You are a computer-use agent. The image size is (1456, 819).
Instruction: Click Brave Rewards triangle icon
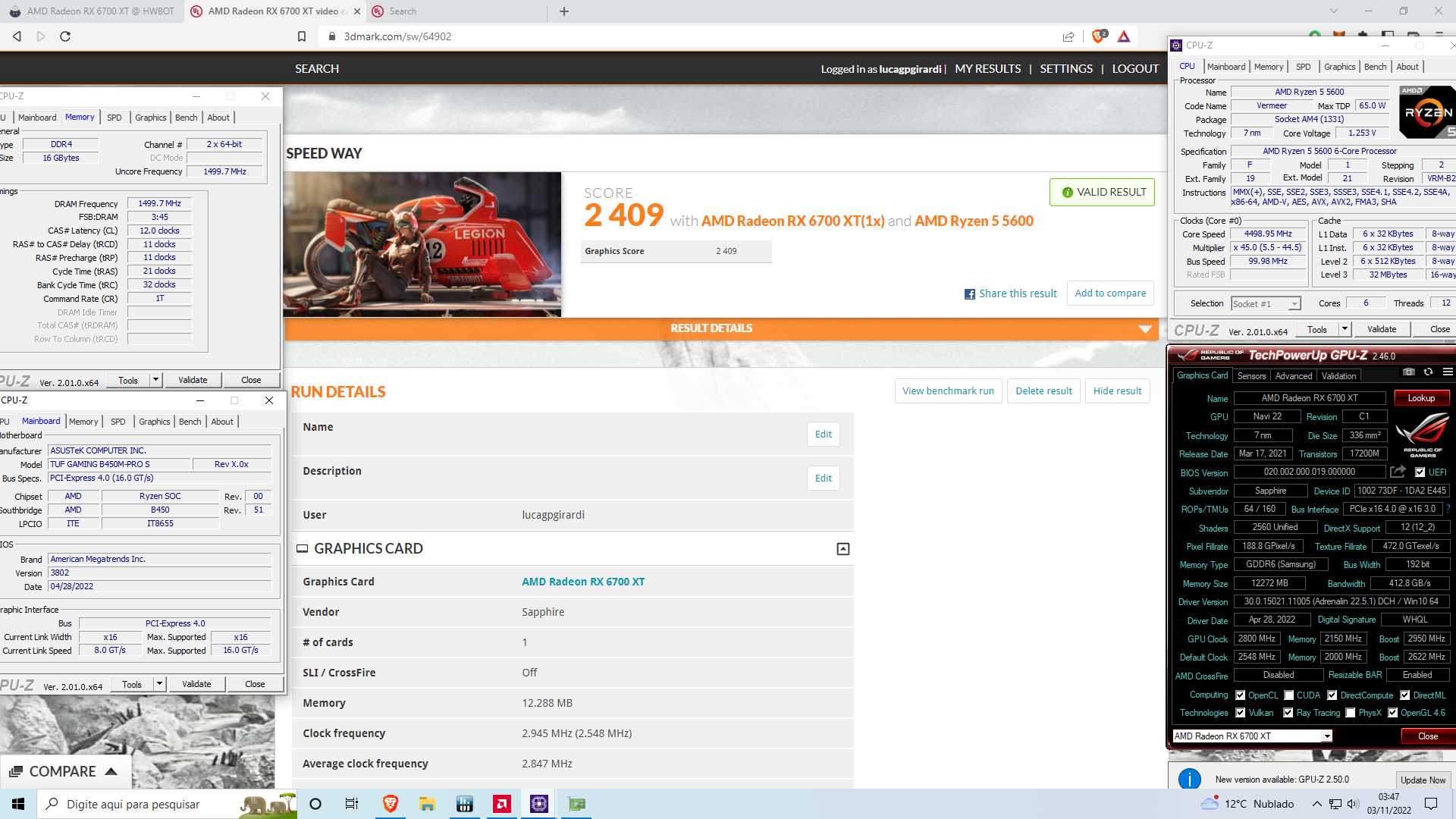pos(1124,36)
